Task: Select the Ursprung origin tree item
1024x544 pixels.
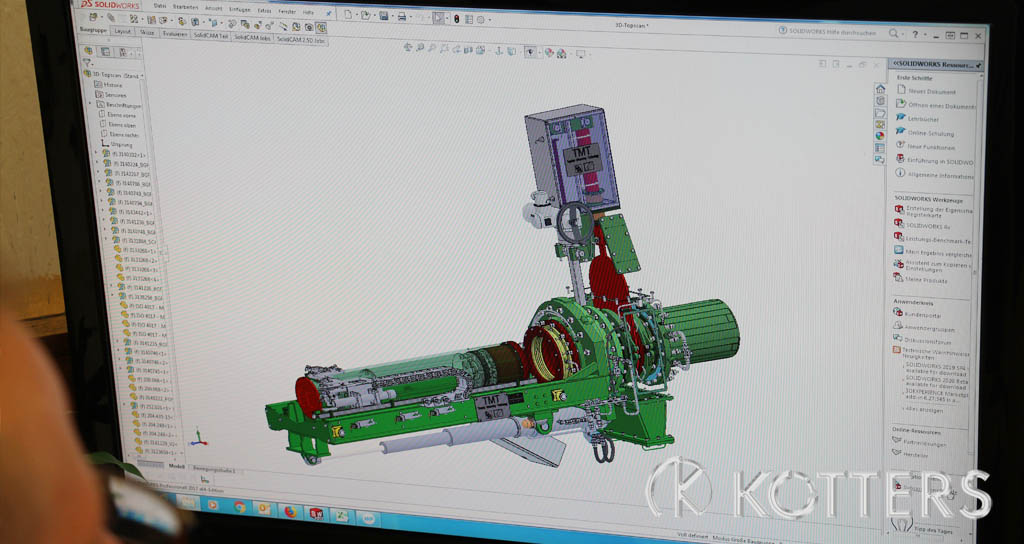Action: (121, 144)
